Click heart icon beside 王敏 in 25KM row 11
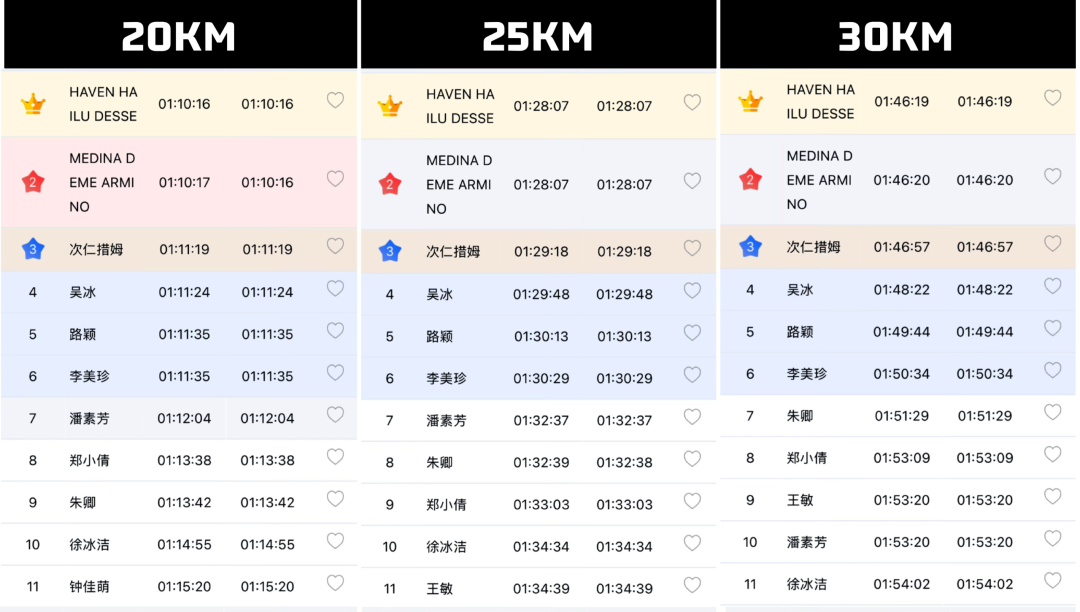The image size is (1080, 612). (x=692, y=585)
